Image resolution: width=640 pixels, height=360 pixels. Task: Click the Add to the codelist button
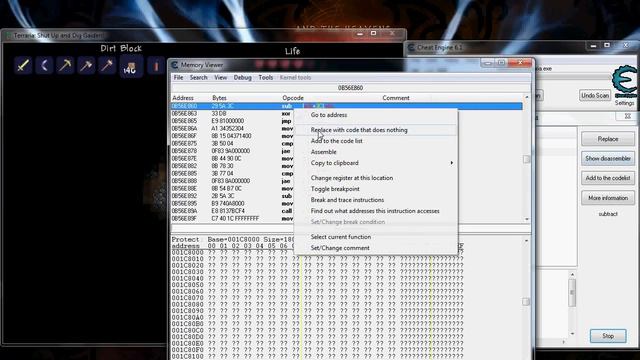(x=608, y=178)
